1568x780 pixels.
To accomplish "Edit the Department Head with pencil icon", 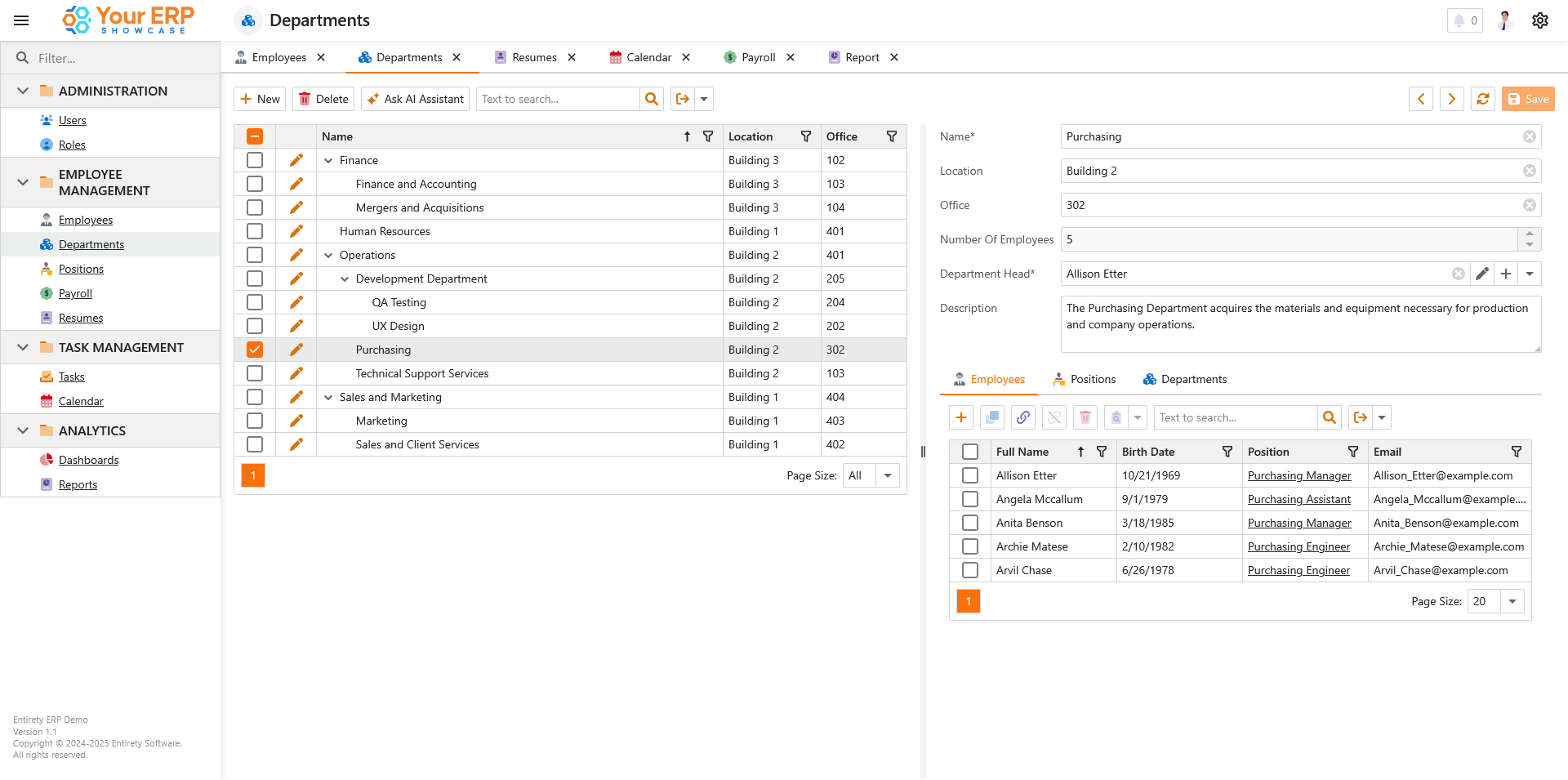I will (x=1482, y=274).
